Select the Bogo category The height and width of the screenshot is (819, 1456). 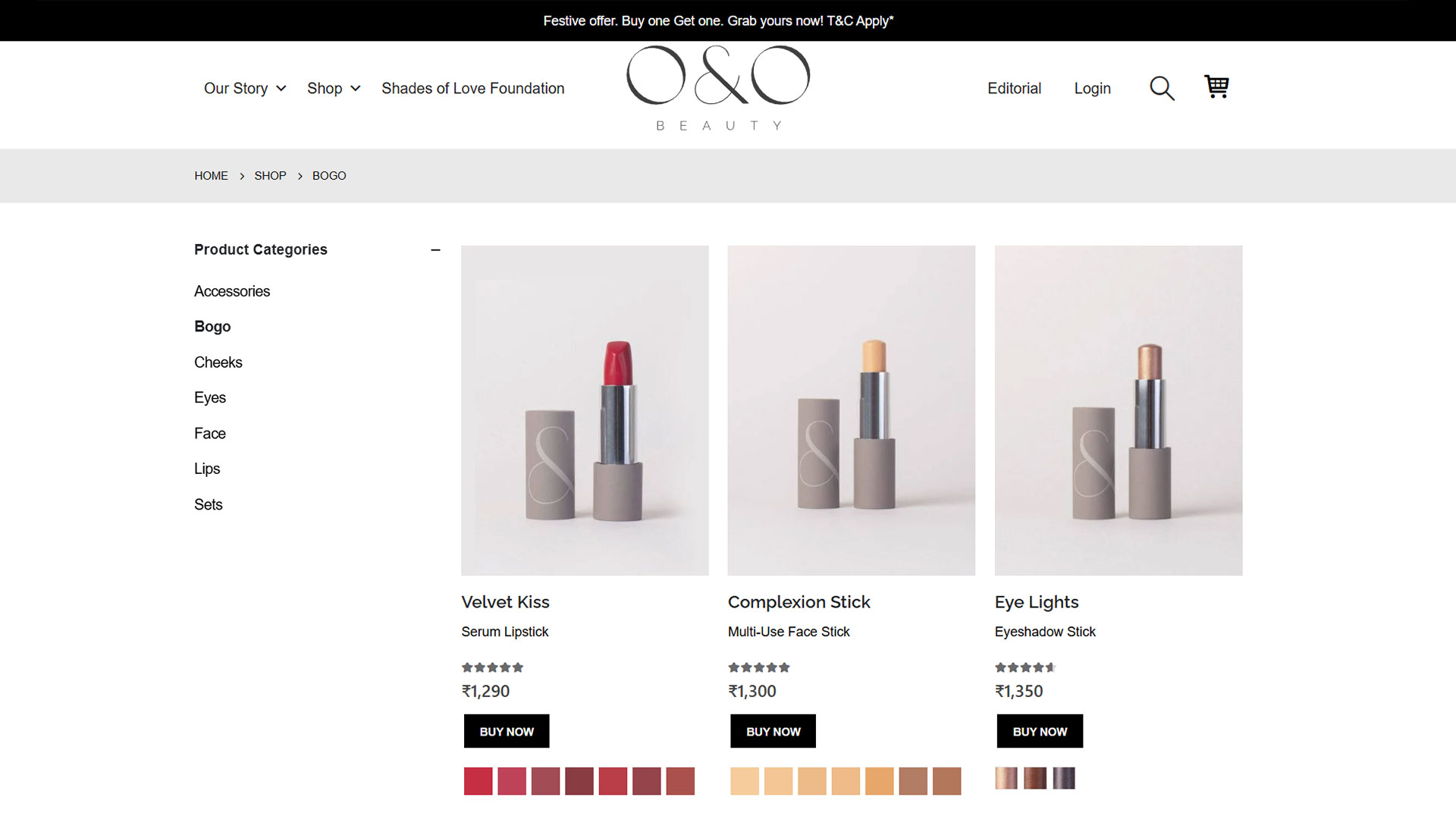(212, 327)
